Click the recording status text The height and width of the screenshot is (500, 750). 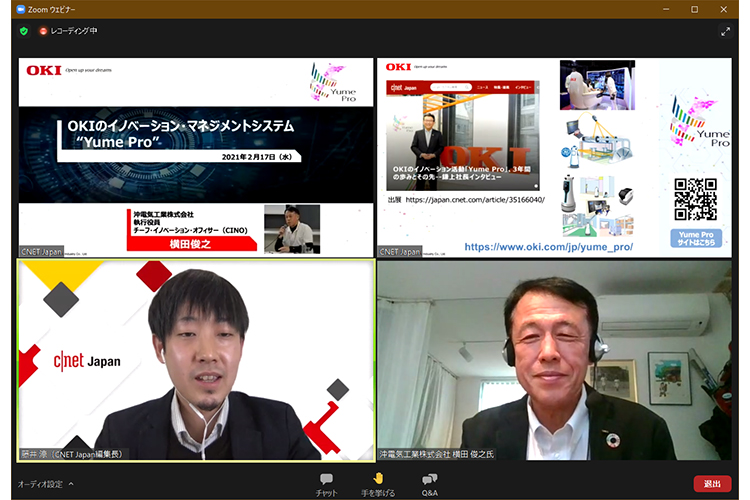click(x=74, y=31)
